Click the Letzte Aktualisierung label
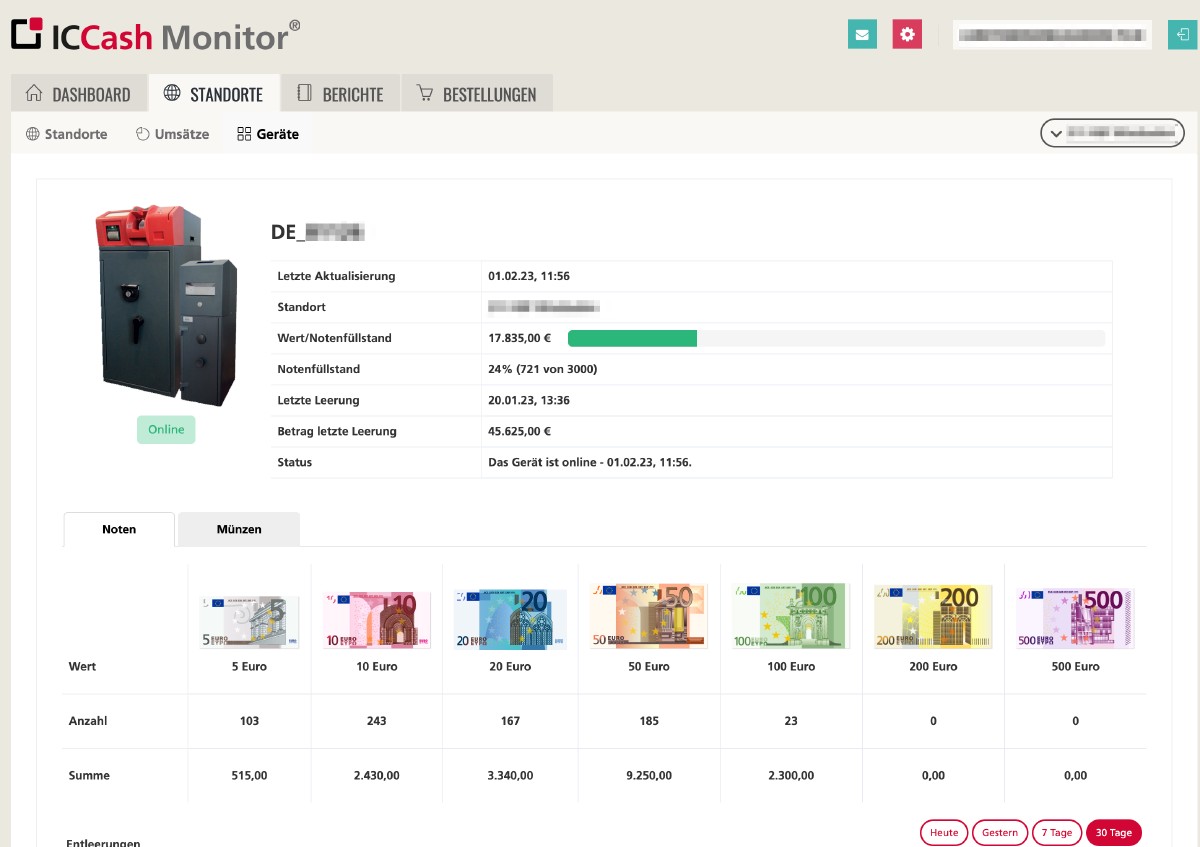The height and width of the screenshot is (847, 1200). click(336, 276)
